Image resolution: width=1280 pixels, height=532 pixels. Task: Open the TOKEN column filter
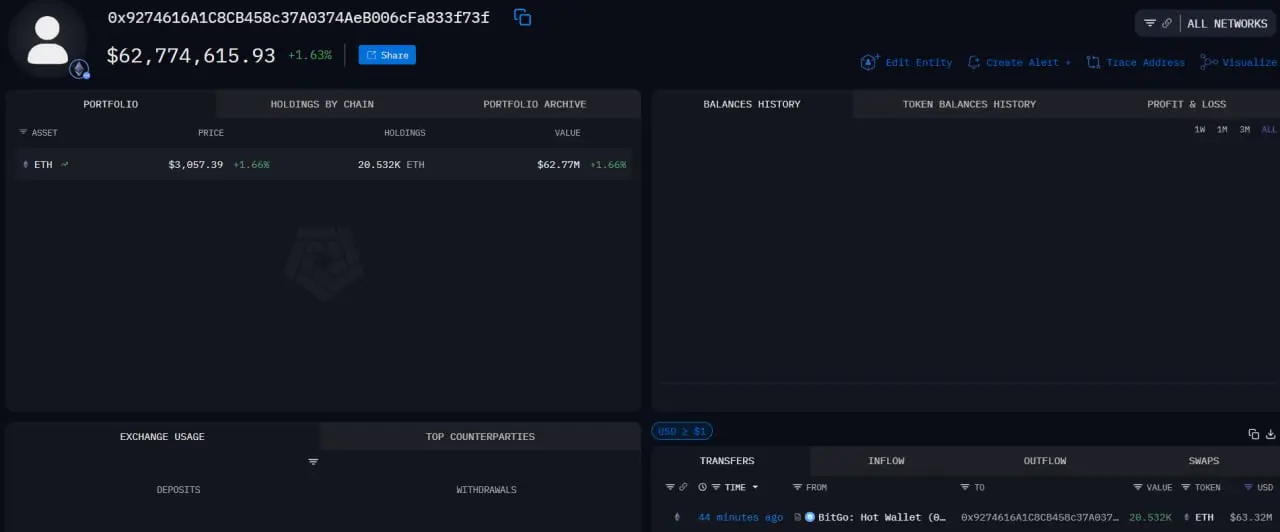(1186, 487)
